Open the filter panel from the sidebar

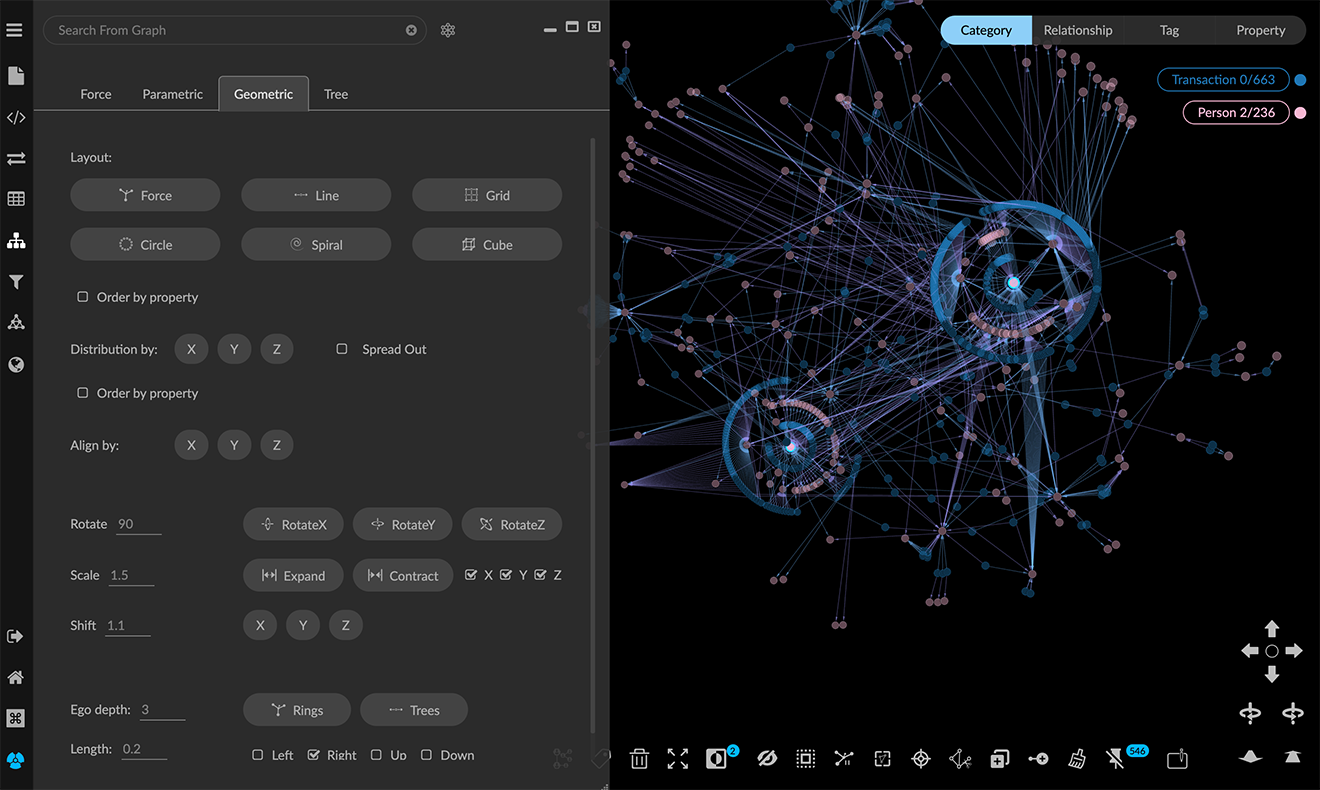click(16, 282)
